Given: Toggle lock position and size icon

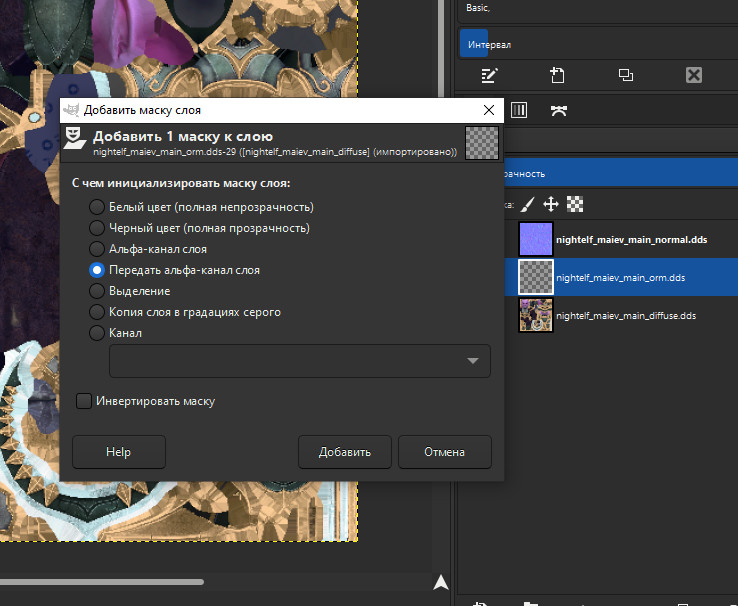Looking at the screenshot, I should [x=551, y=204].
